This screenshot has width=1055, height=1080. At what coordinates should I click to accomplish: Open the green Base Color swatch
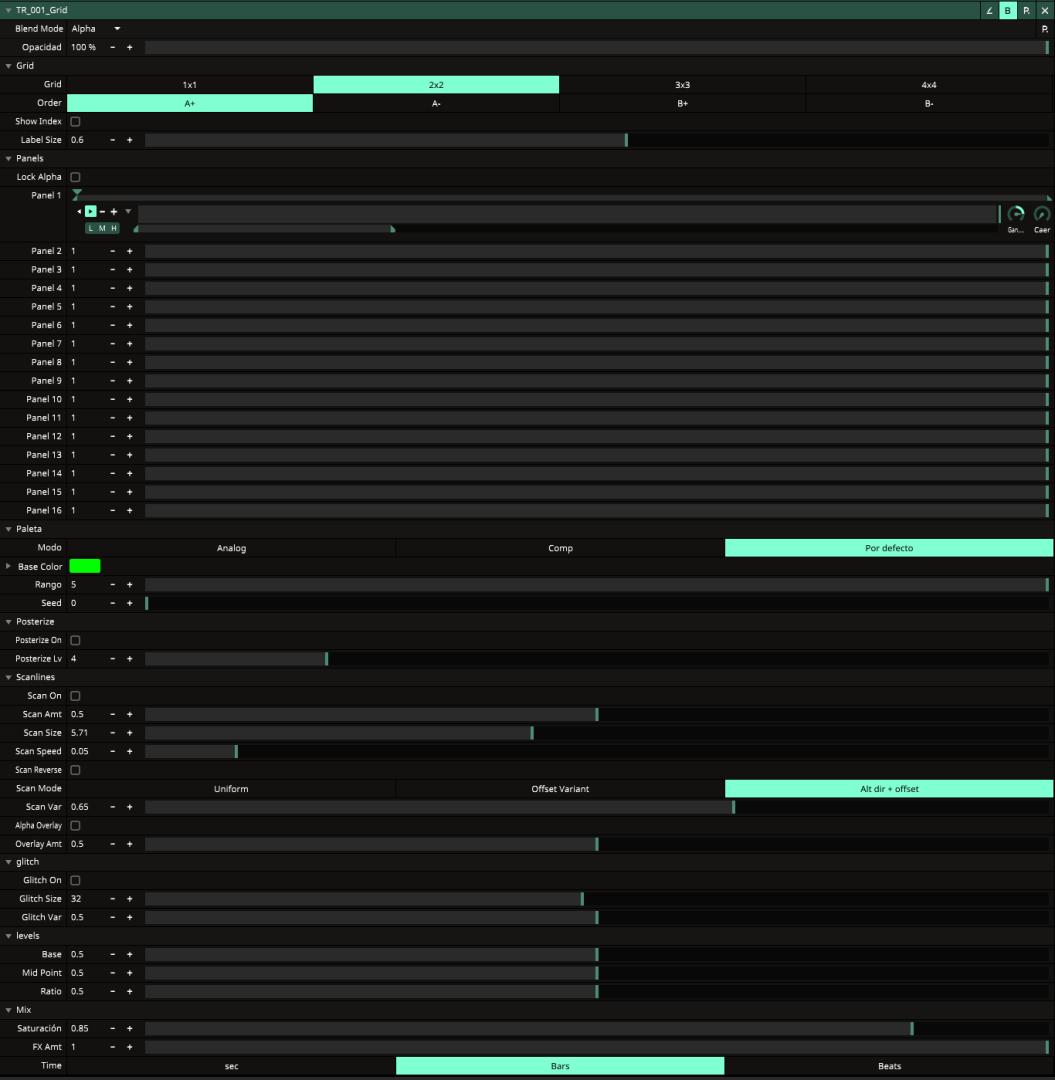pos(85,567)
